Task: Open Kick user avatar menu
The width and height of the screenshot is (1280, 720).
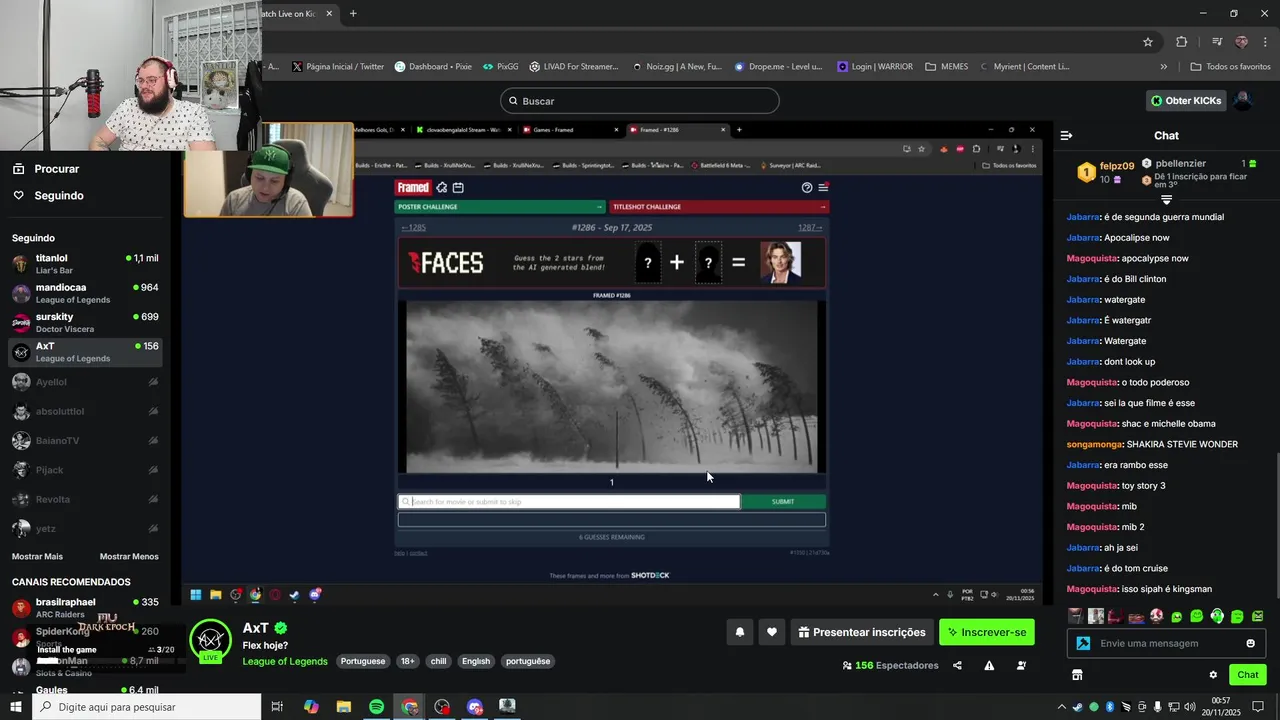Action: (1243, 100)
